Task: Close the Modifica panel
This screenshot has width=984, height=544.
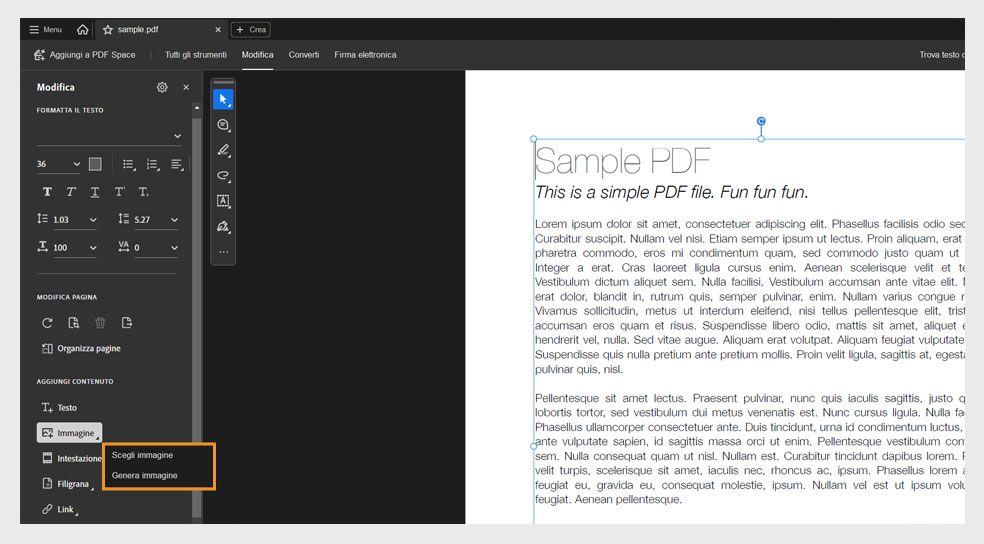Action: coord(186,87)
